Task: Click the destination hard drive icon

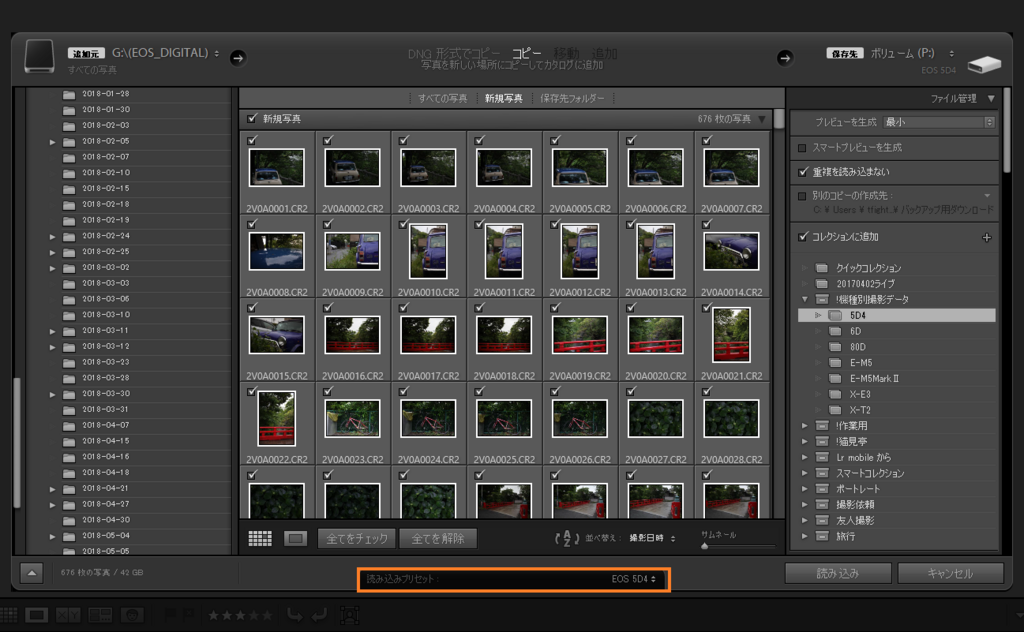Action: [984, 64]
